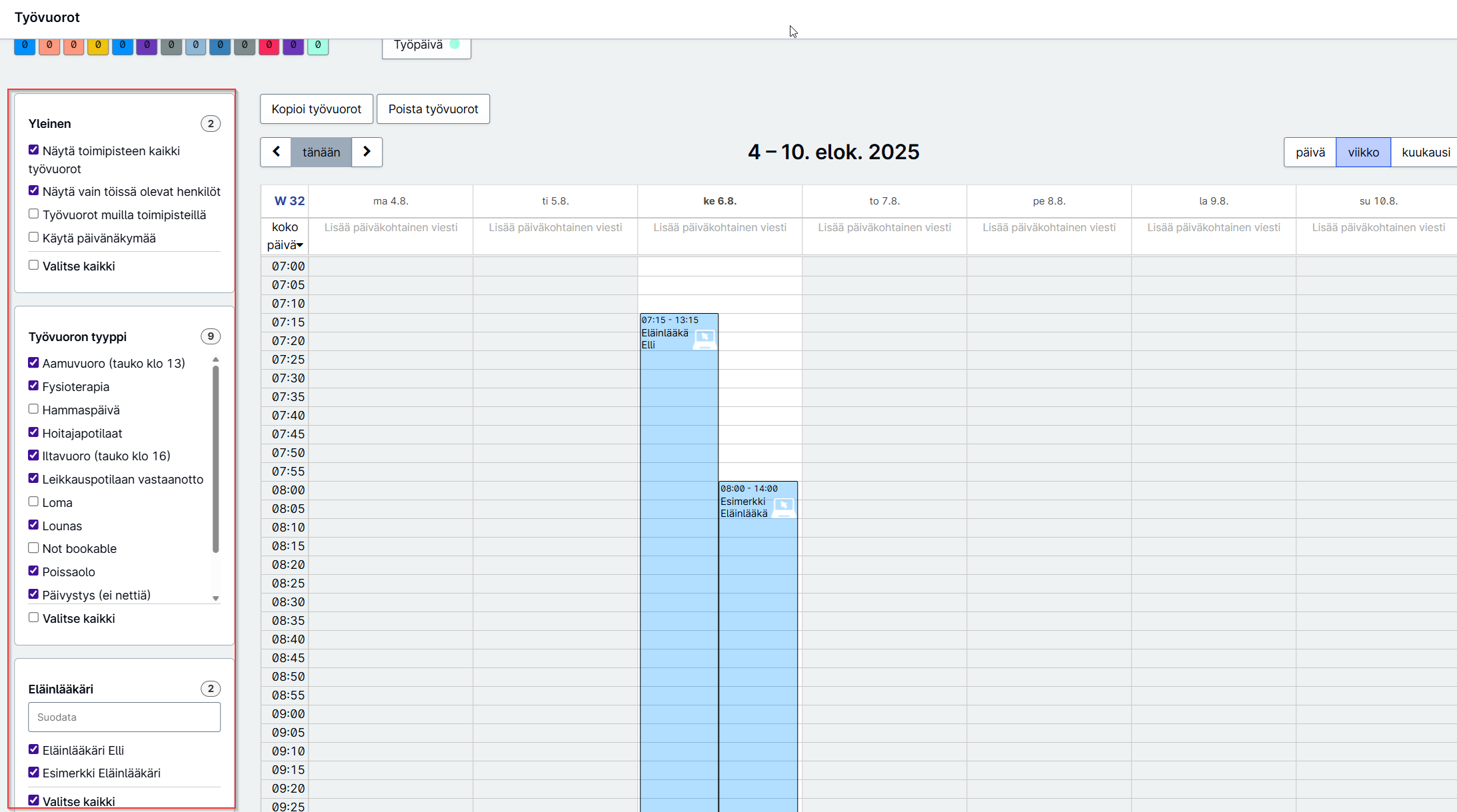Select the mint green shift-type swatch
The width and height of the screenshot is (1457, 812).
coord(318,46)
